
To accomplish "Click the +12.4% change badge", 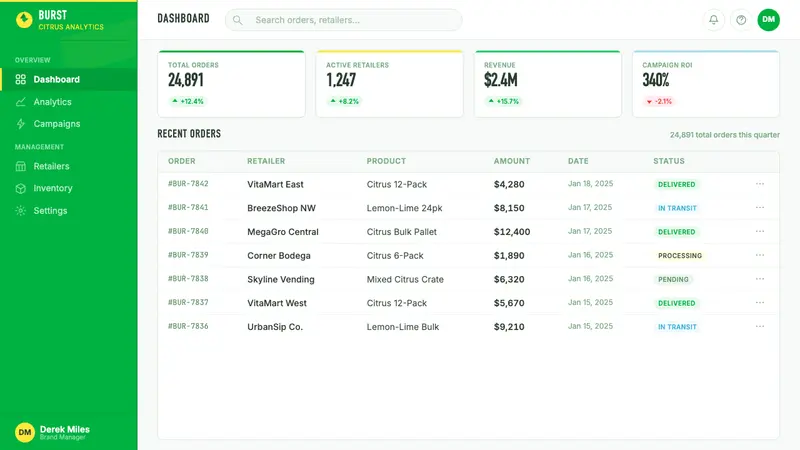I will coord(187,102).
